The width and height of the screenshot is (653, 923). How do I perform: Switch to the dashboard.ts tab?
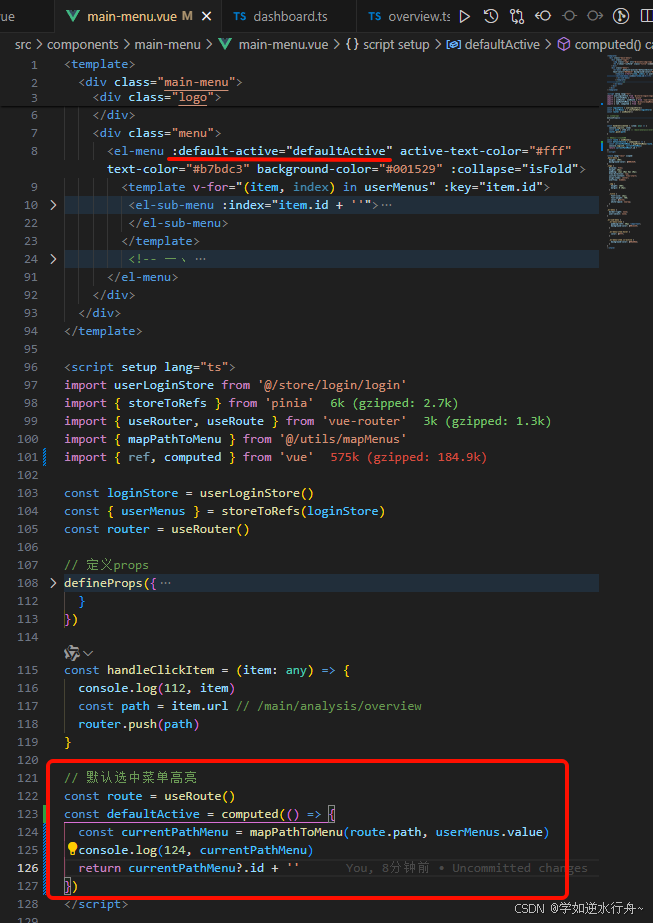pyautogui.click(x=289, y=16)
